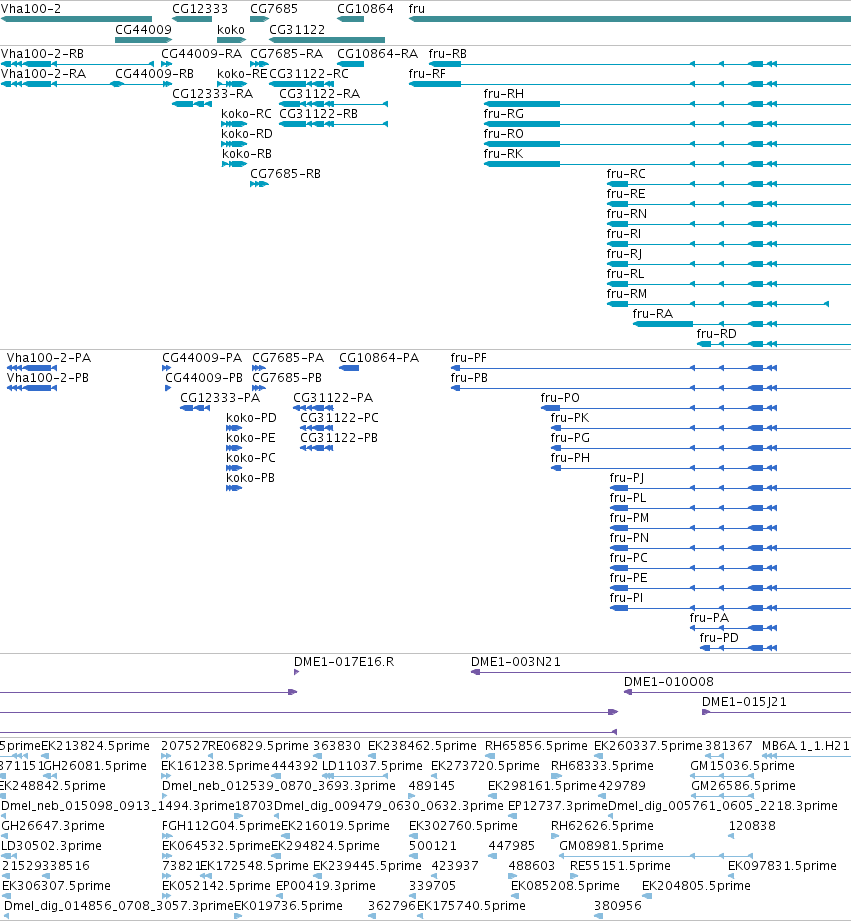Click EST label RE55151.5prime
The height and width of the screenshot is (921, 851).
click(x=620, y=865)
